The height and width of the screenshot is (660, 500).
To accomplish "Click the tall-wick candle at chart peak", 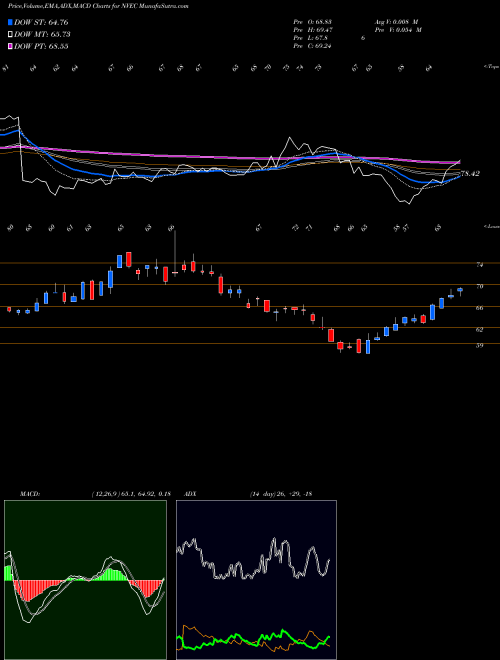I will pos(175,273).
